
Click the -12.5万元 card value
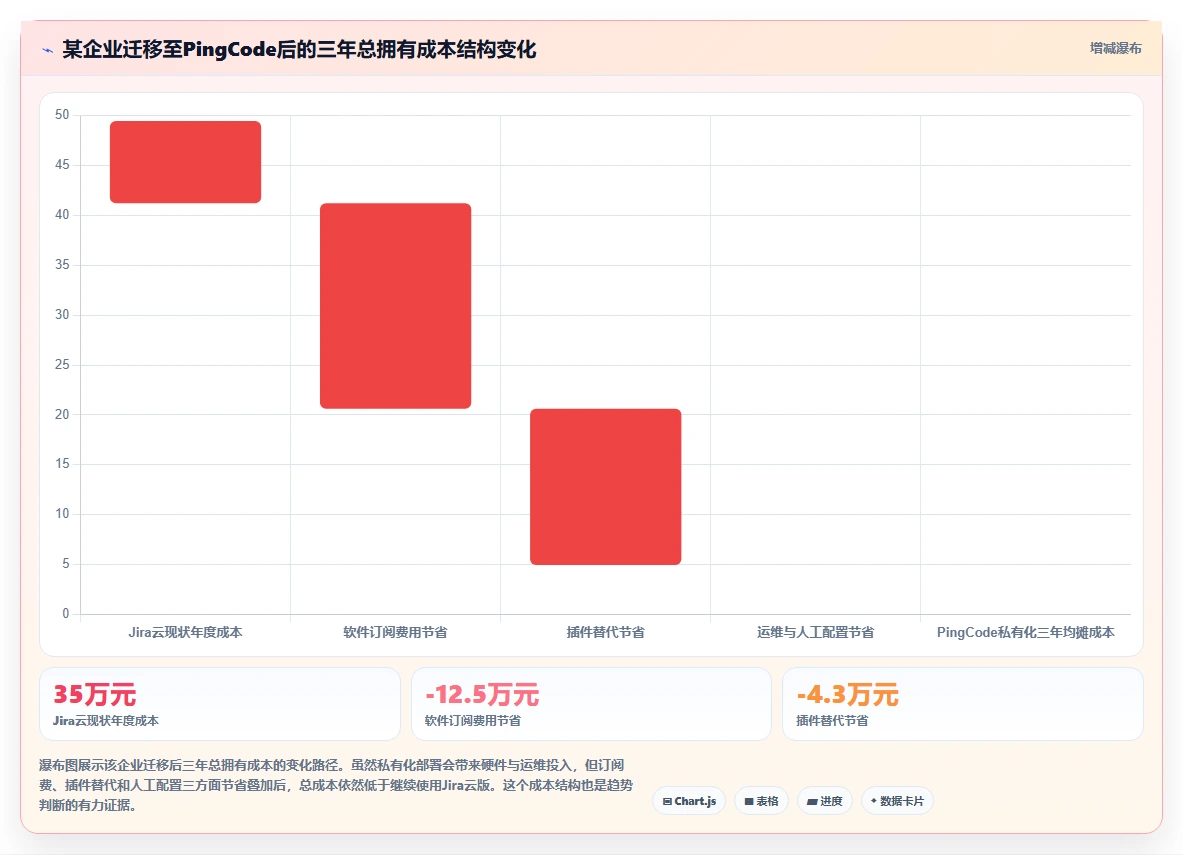coord(482,694)
